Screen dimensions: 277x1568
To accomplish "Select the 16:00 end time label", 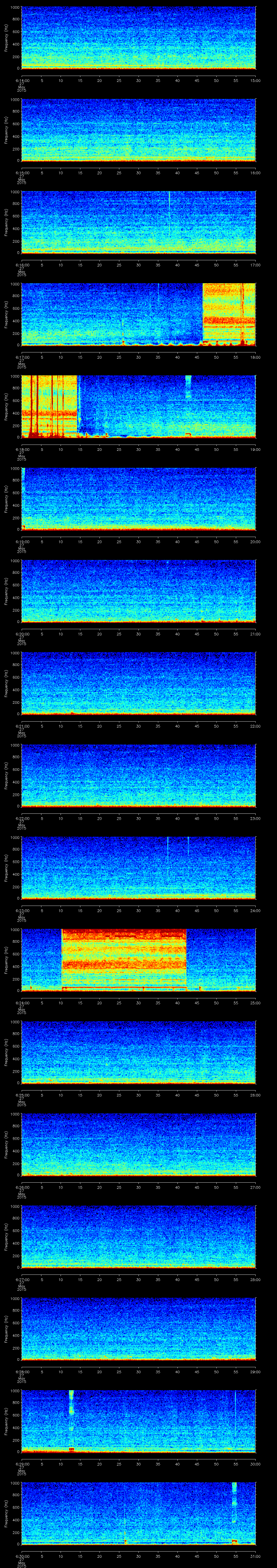I will tap(256, 173).
